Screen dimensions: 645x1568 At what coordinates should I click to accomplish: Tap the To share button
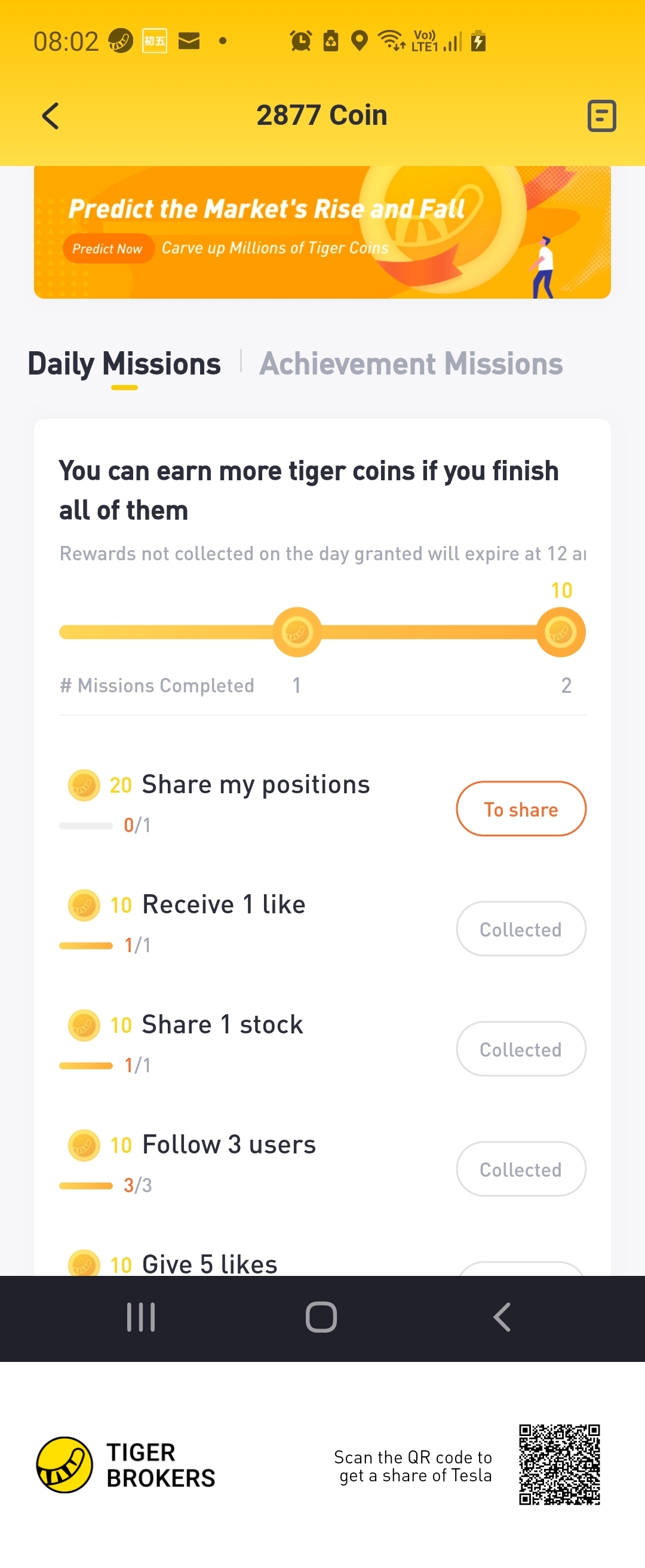(x=521, y=809)
